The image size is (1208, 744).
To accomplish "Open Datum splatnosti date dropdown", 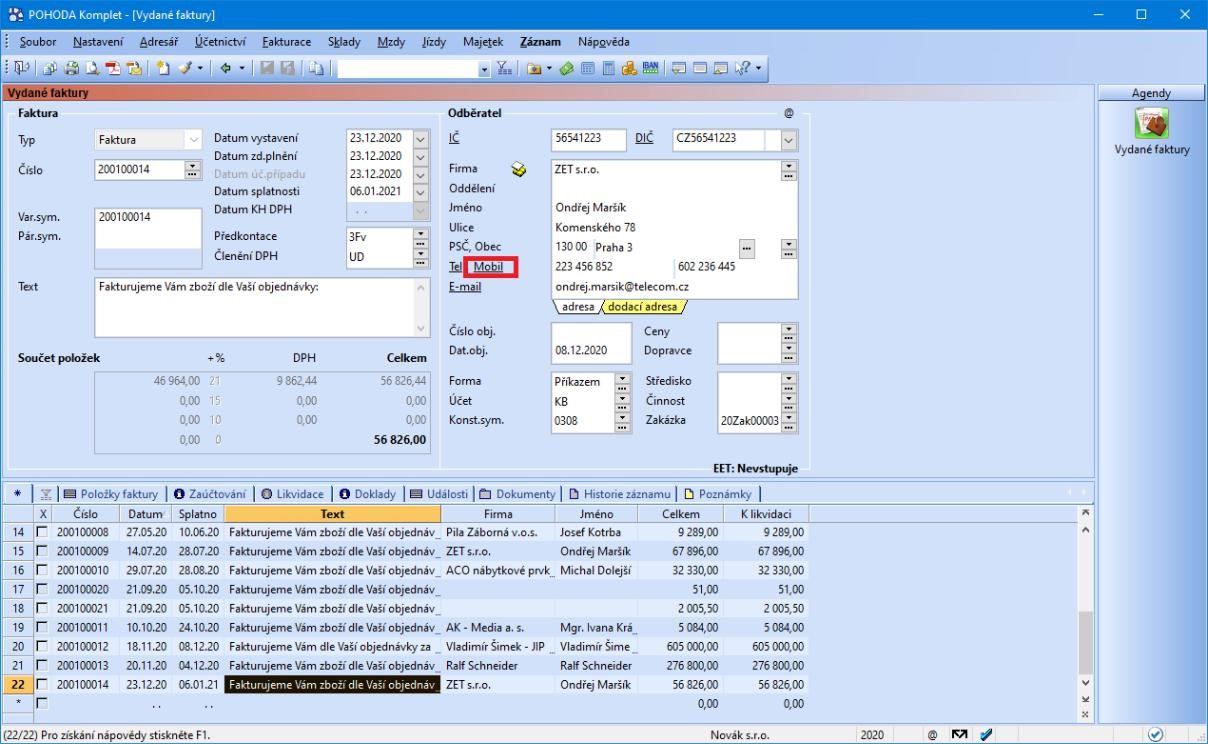I will [419, 191].
